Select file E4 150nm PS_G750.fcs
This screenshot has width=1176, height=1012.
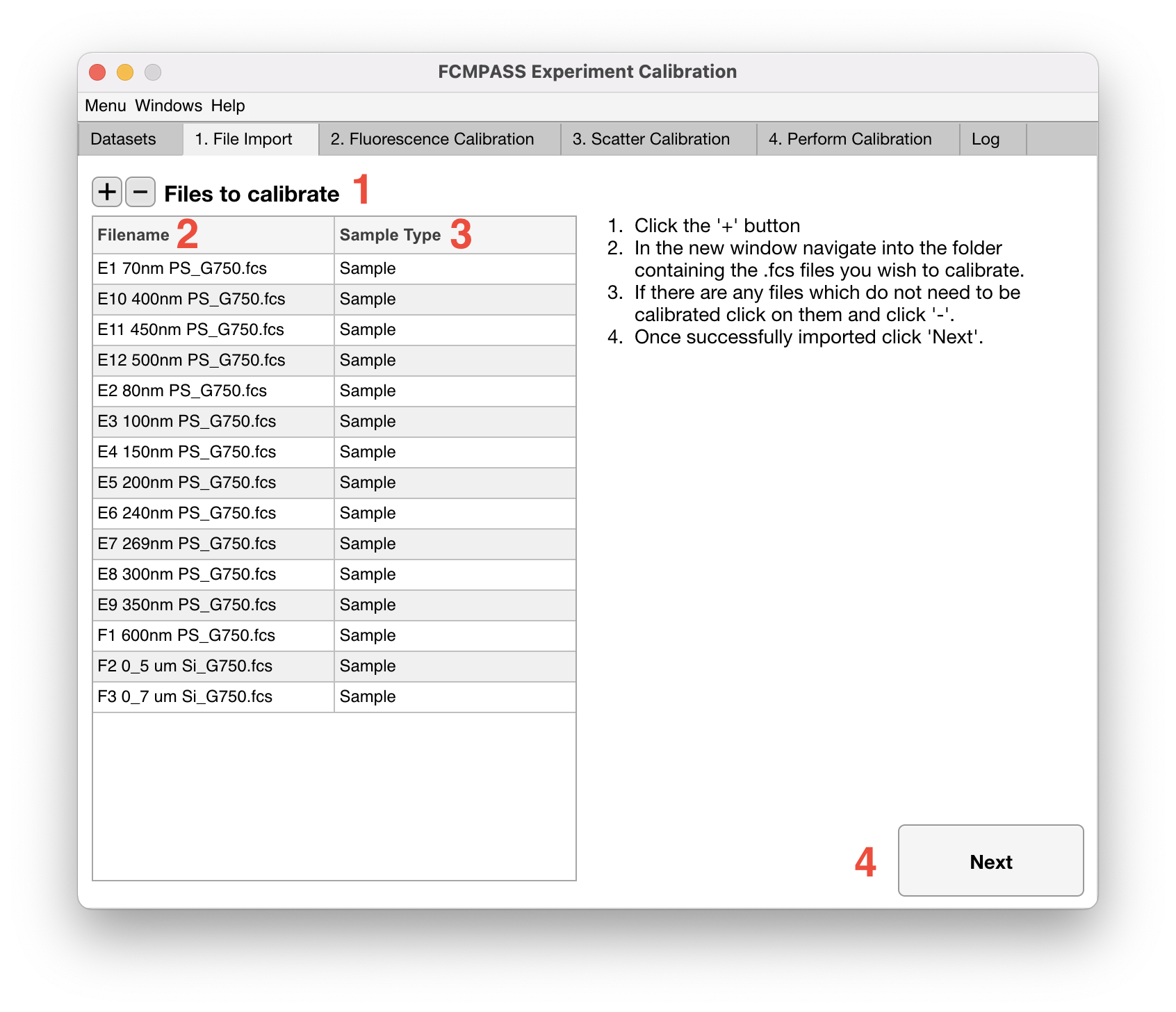click(213, 452)
